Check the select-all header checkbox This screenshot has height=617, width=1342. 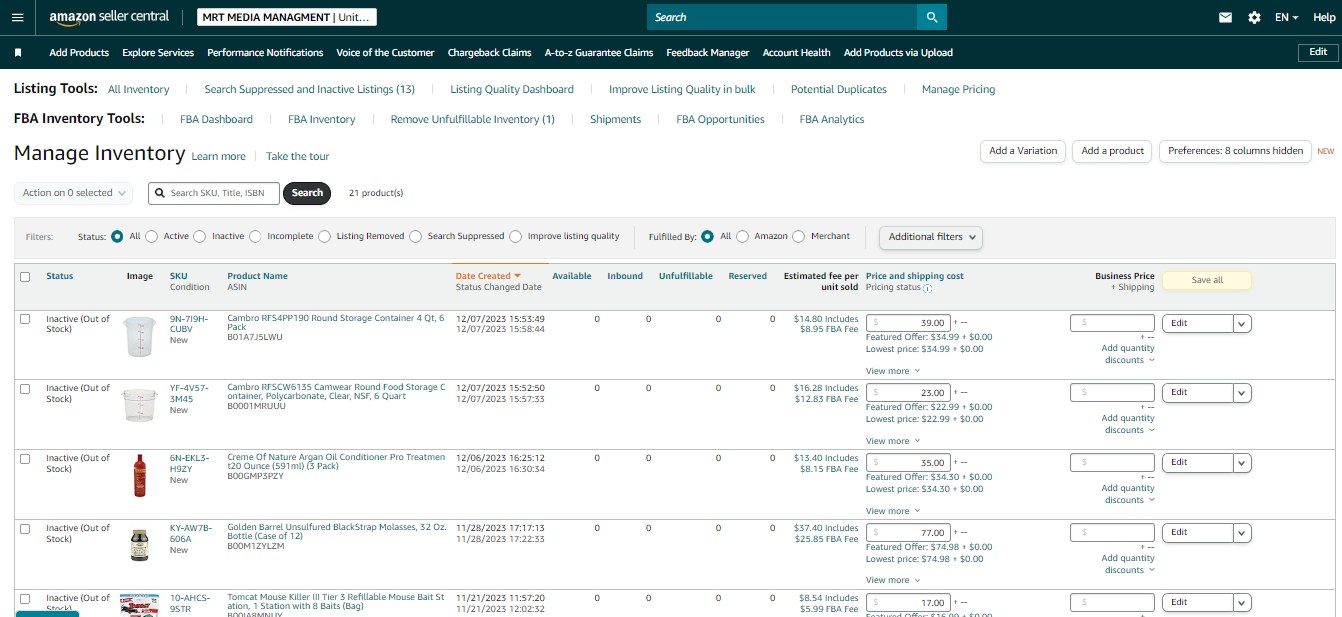click(x=25, y=277)
